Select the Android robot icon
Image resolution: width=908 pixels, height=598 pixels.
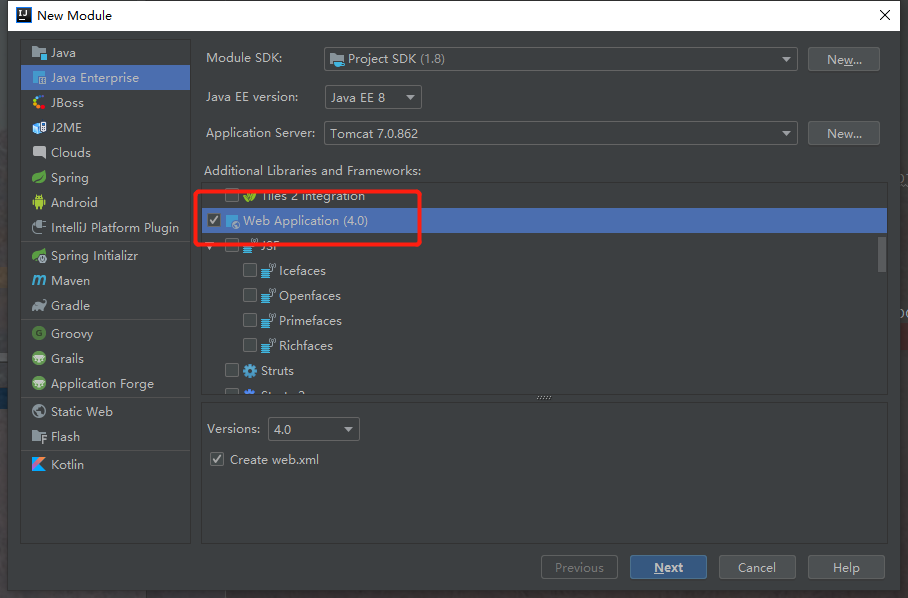click(x=39, y=202)
